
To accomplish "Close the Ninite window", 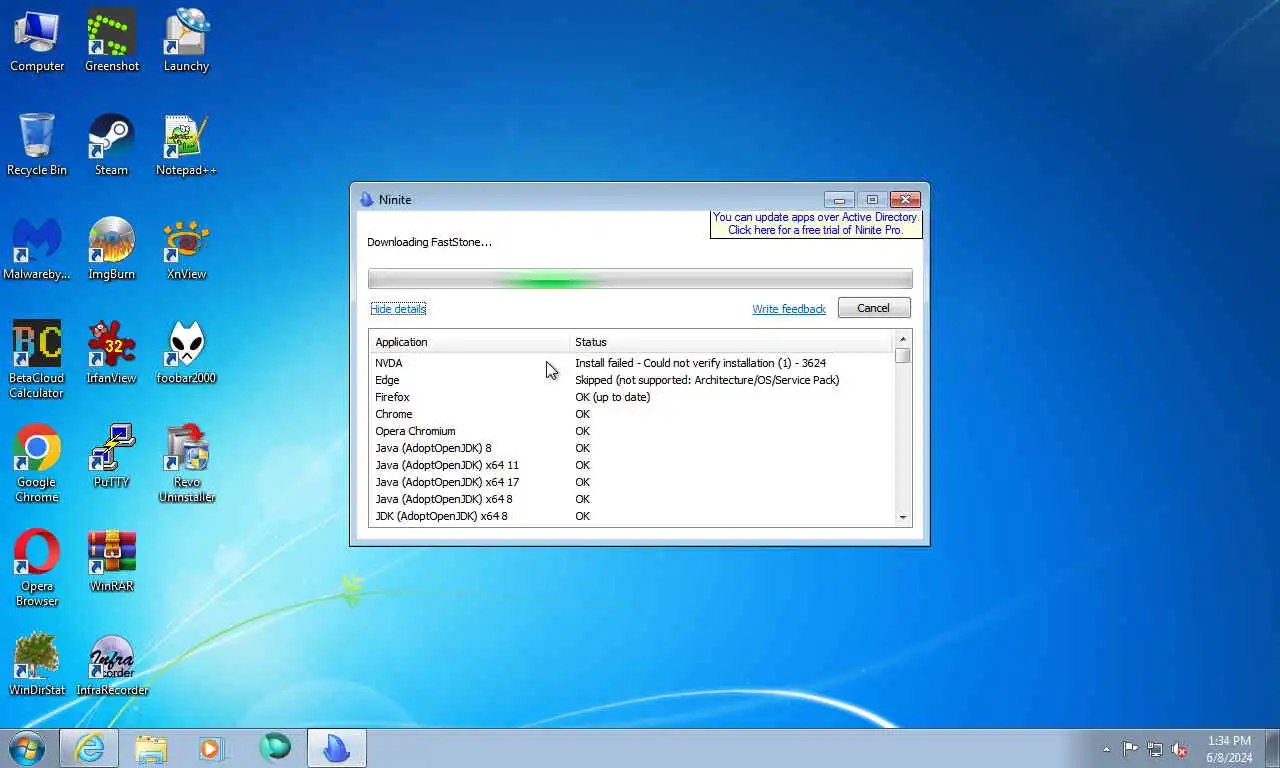I will click(x=905, y=199).
